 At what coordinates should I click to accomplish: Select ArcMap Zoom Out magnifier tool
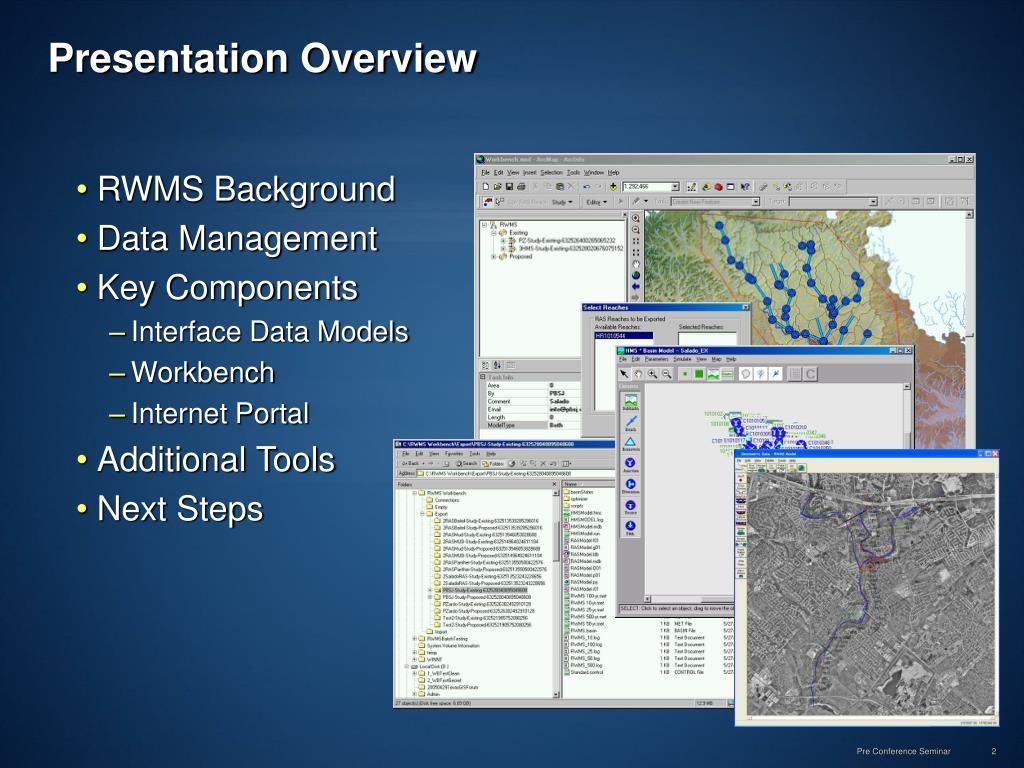pos(635,230)
